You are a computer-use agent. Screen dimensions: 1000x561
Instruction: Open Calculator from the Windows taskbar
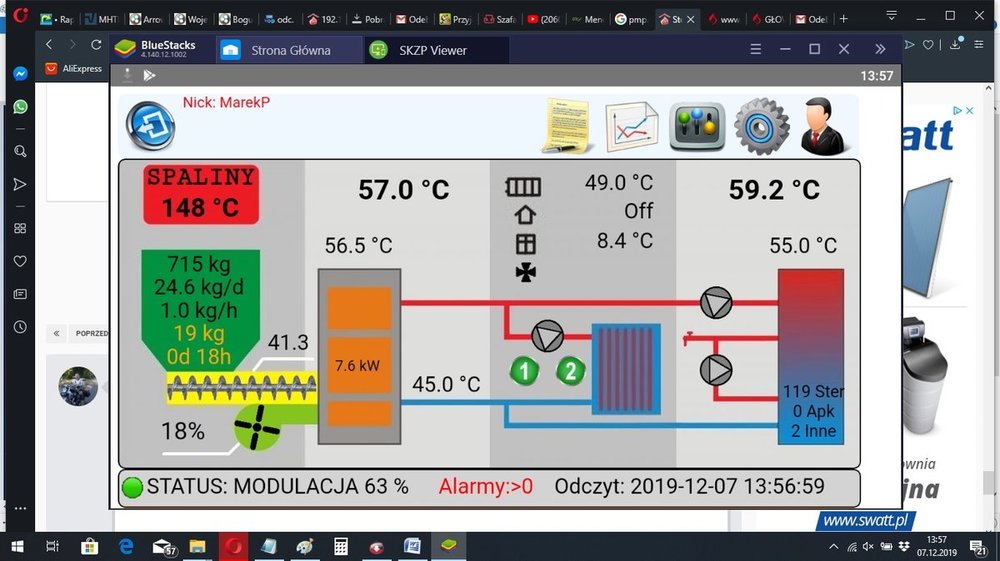pyautogui.click(x=341, y=546)
